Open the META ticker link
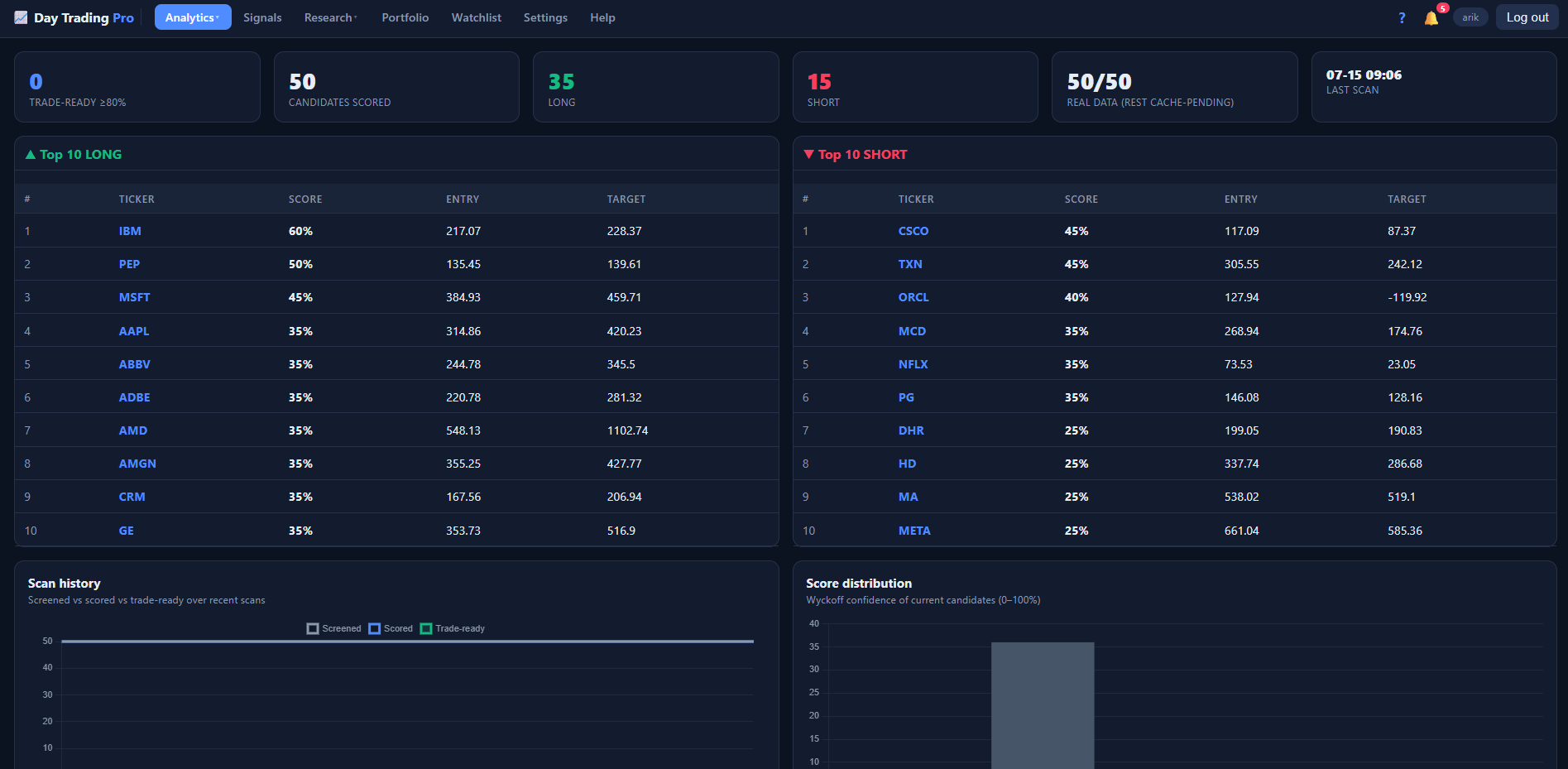Screen dimensions: 1568x769 (x=914, y=531)
